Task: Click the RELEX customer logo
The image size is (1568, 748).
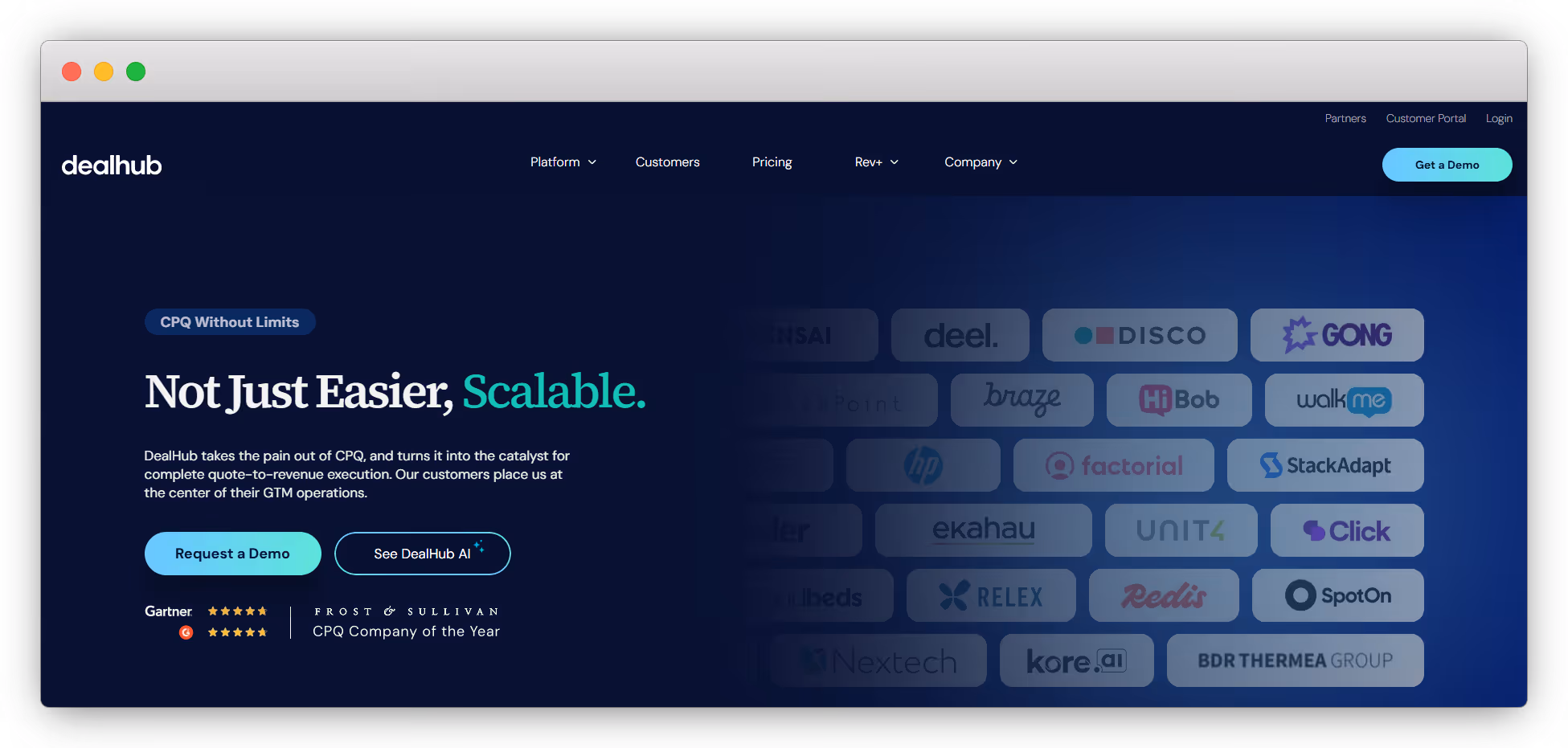Action: coord(991,595)
